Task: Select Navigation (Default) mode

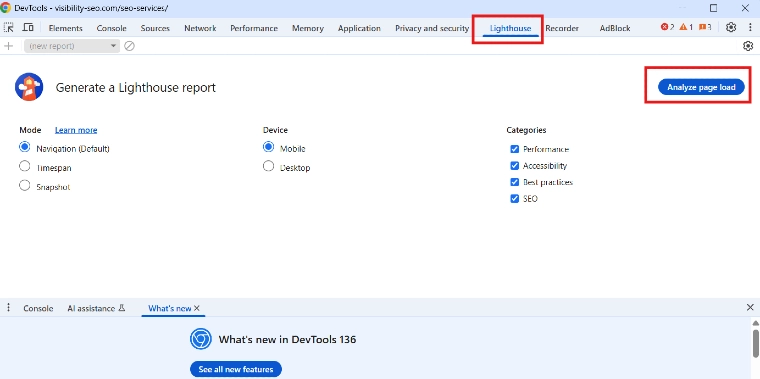Action: pyautogui.click(x=24, y=147)
